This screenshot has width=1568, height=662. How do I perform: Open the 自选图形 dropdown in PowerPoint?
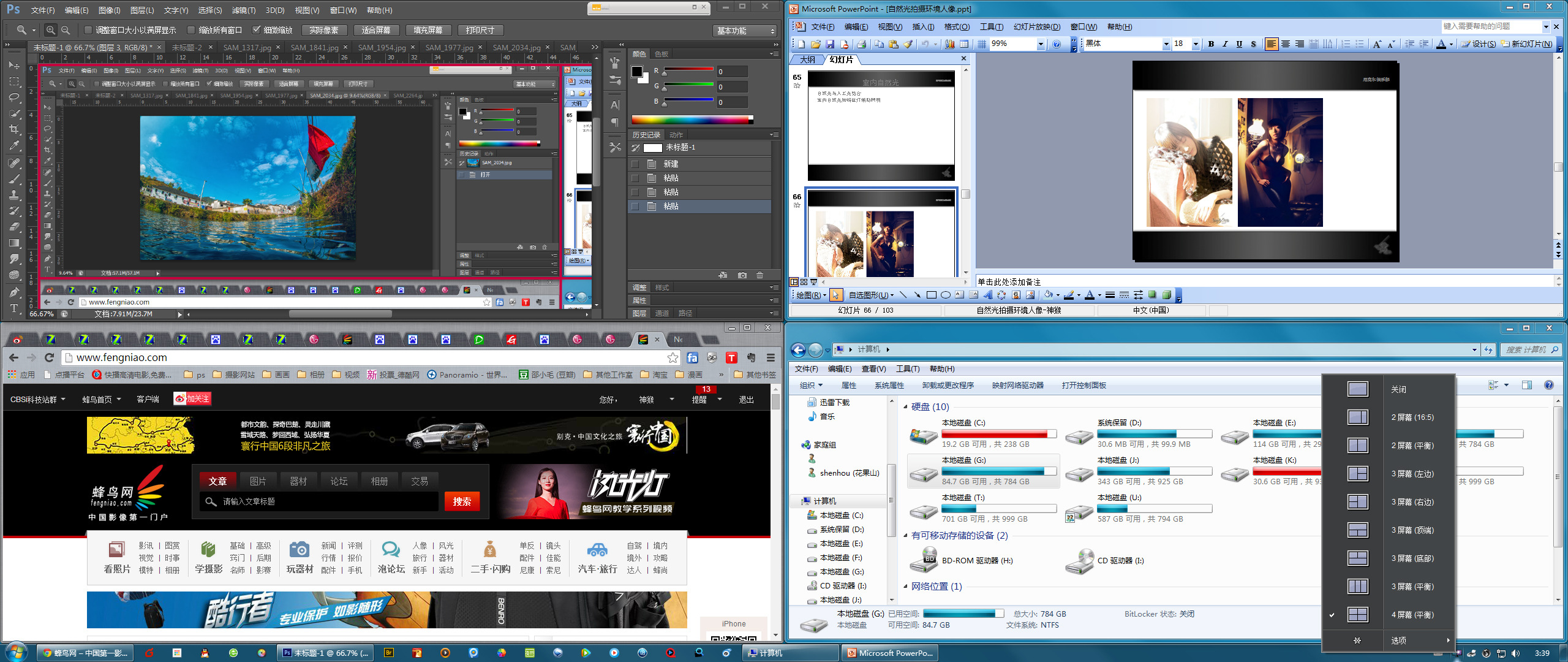[871, 295]
